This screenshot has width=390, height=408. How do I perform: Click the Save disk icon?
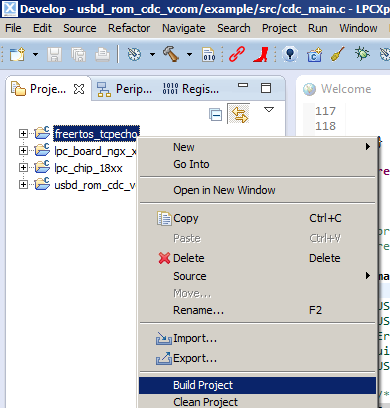(x=54, y=54)
